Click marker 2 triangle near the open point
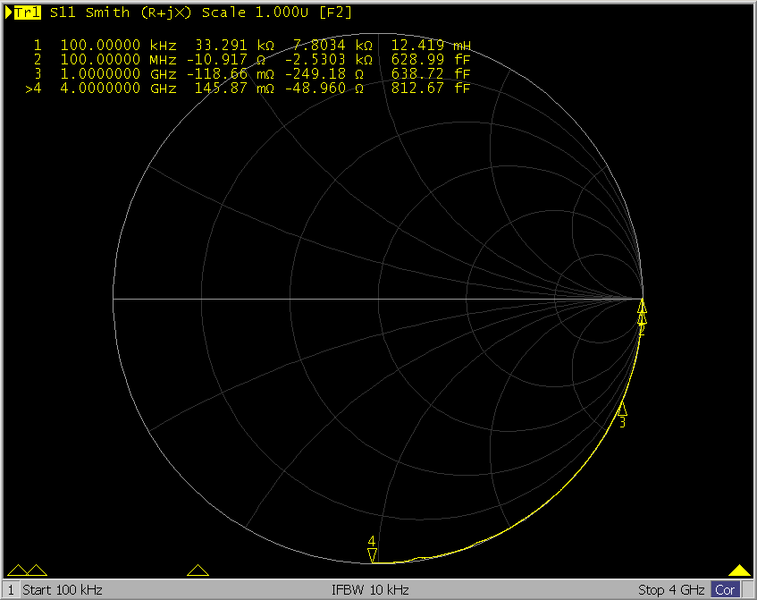The height and width of the screenshot is (600, 757). tap(642, 319)
